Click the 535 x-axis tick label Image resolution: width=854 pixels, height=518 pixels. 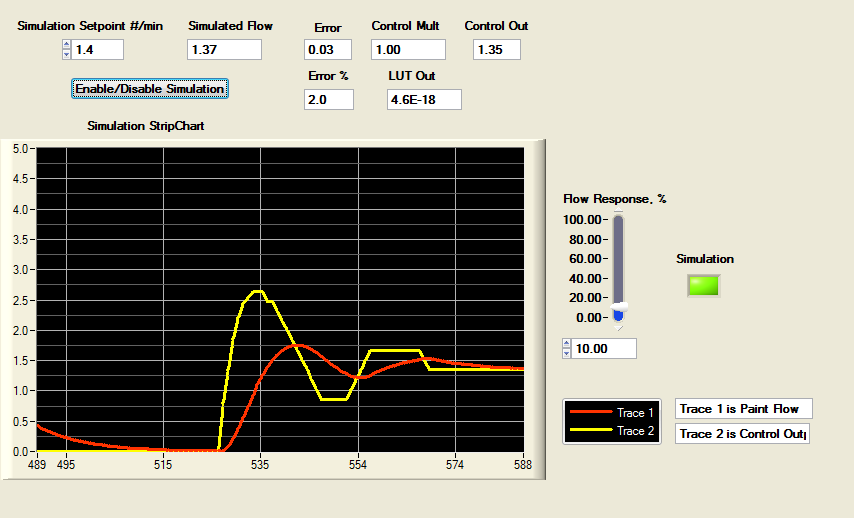coord(260,465)
